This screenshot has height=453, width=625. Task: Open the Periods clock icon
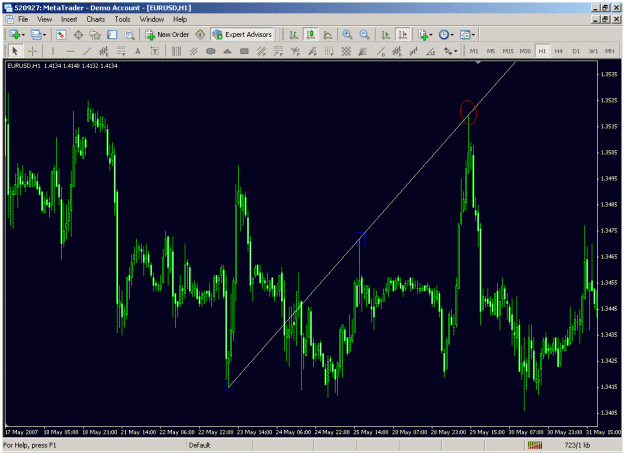pyautogui.click(x=443, y=35)
